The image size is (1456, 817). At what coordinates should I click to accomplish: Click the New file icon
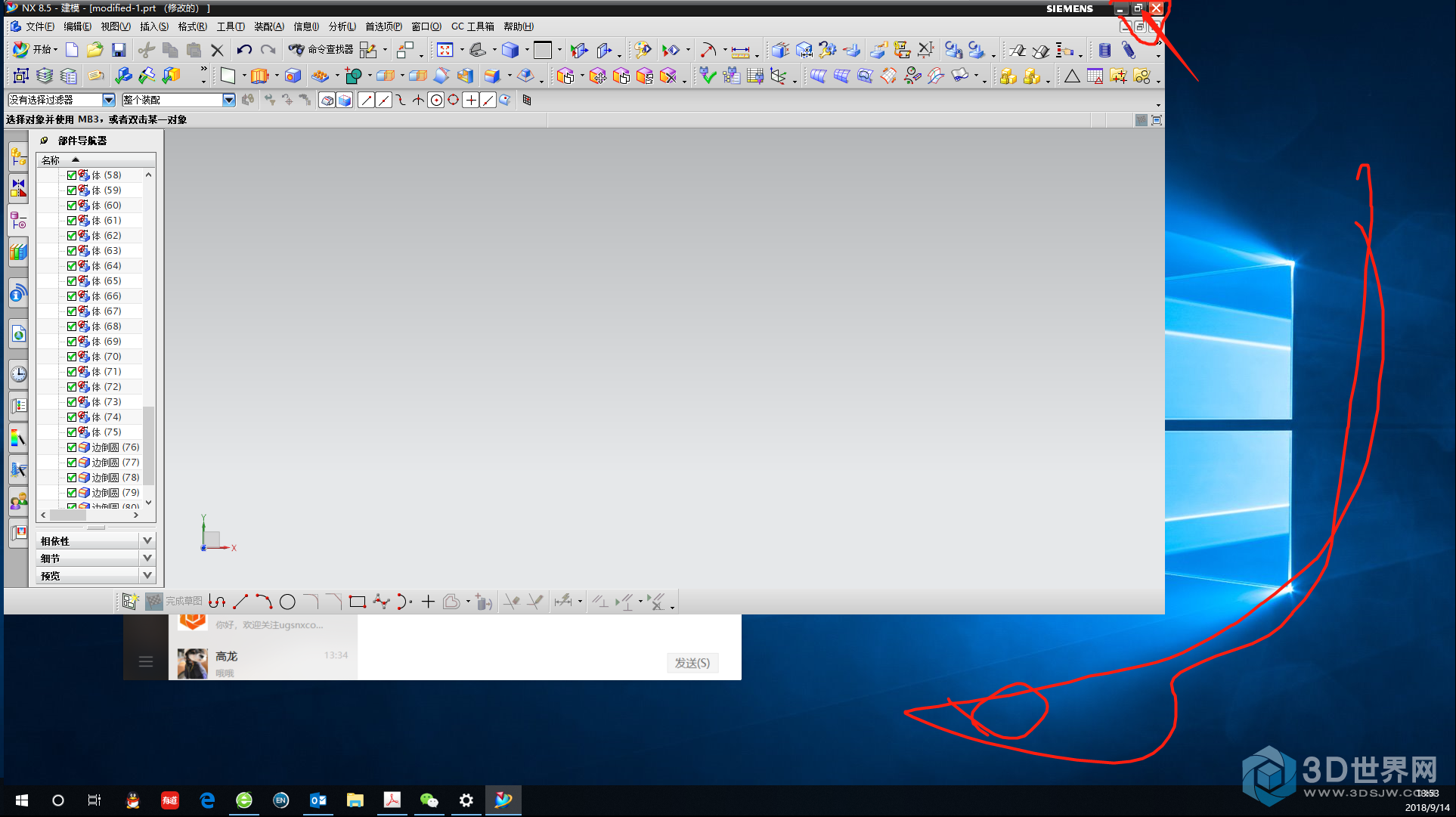[72, 50]
